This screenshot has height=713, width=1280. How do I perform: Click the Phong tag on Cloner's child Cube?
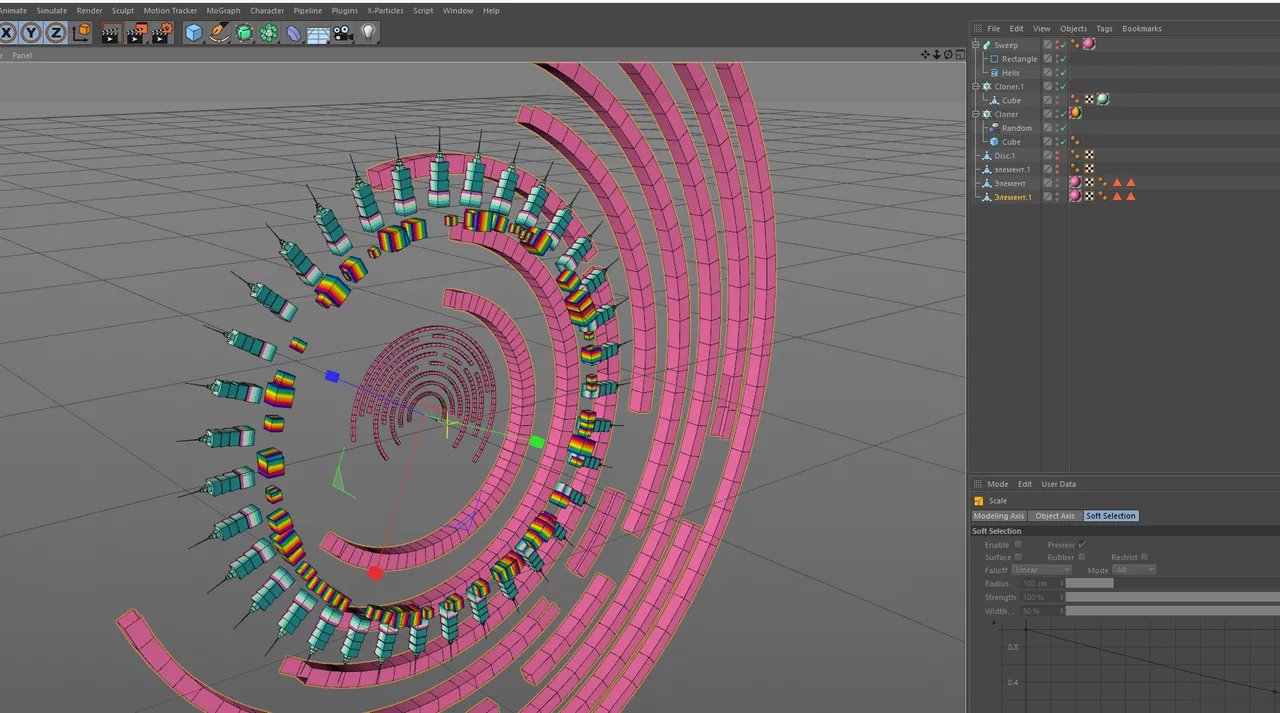(x=1075, y=142)
